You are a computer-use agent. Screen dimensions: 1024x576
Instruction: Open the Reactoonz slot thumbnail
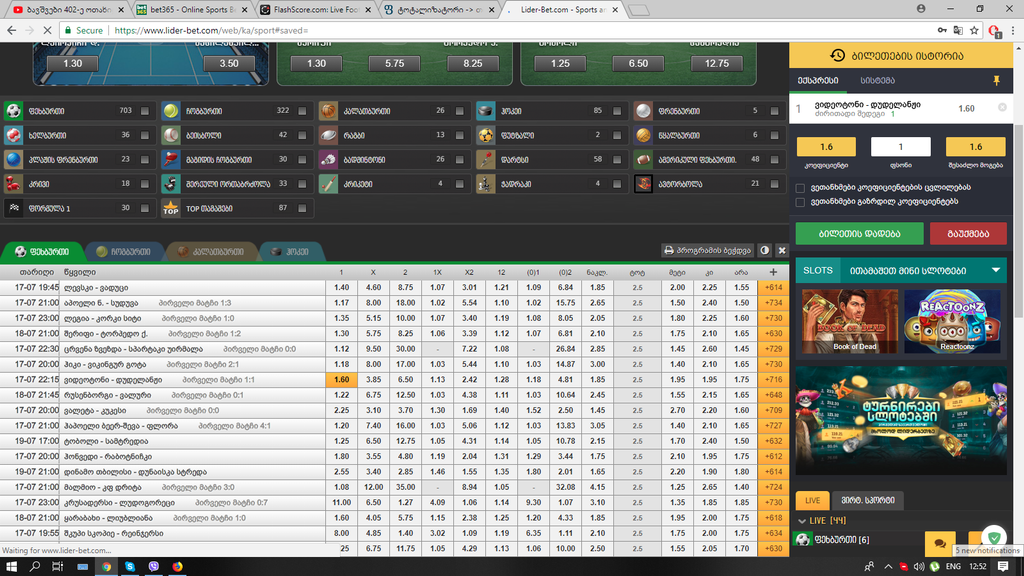coord(952,321)
